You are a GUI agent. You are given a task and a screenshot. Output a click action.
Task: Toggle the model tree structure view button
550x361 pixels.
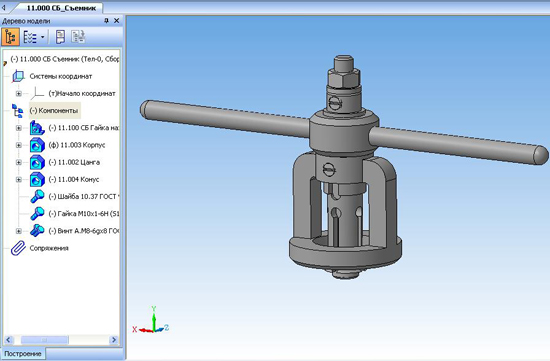(x=10, y=37)
